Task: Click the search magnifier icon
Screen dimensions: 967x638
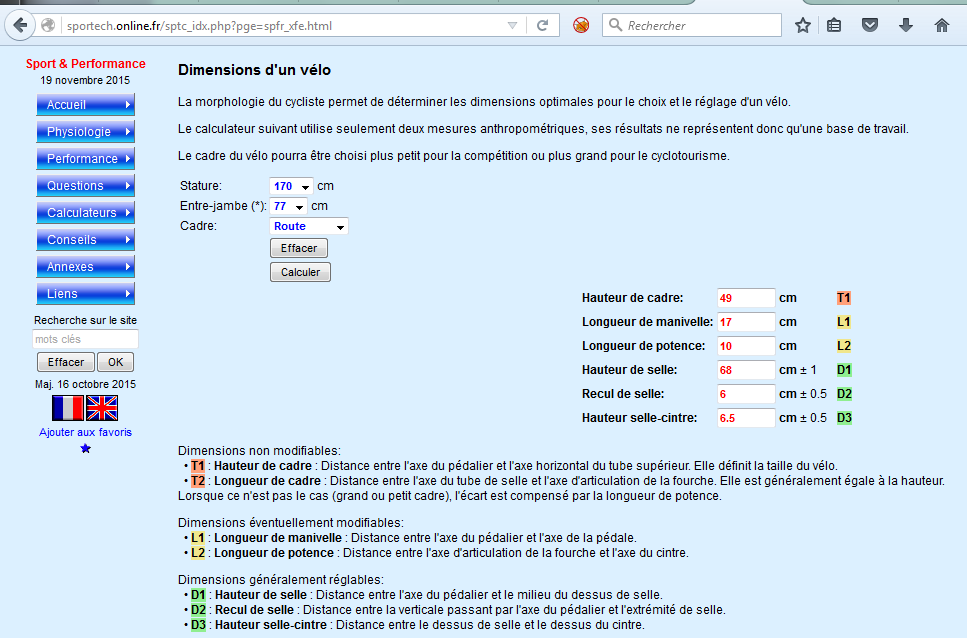Action: [x=615, y=25]
